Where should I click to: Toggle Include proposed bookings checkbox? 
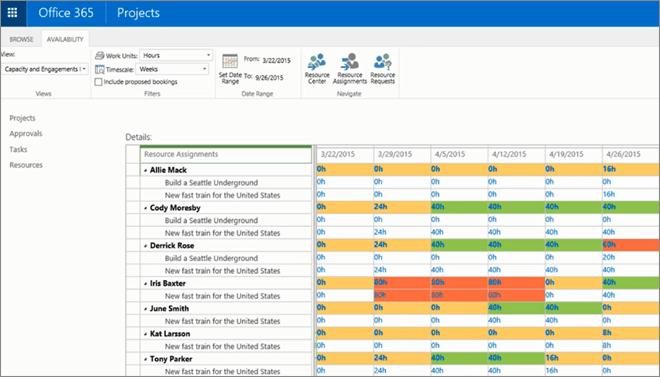point(98,82)
